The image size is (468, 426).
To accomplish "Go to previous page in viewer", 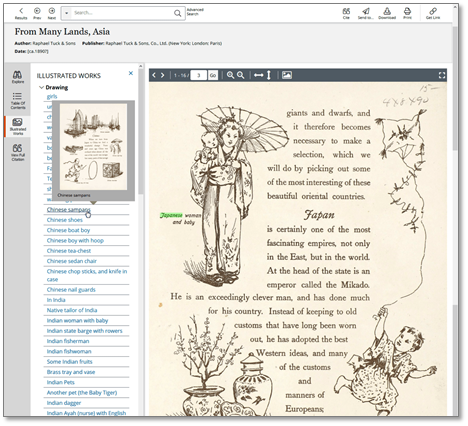I will (154, 75).
